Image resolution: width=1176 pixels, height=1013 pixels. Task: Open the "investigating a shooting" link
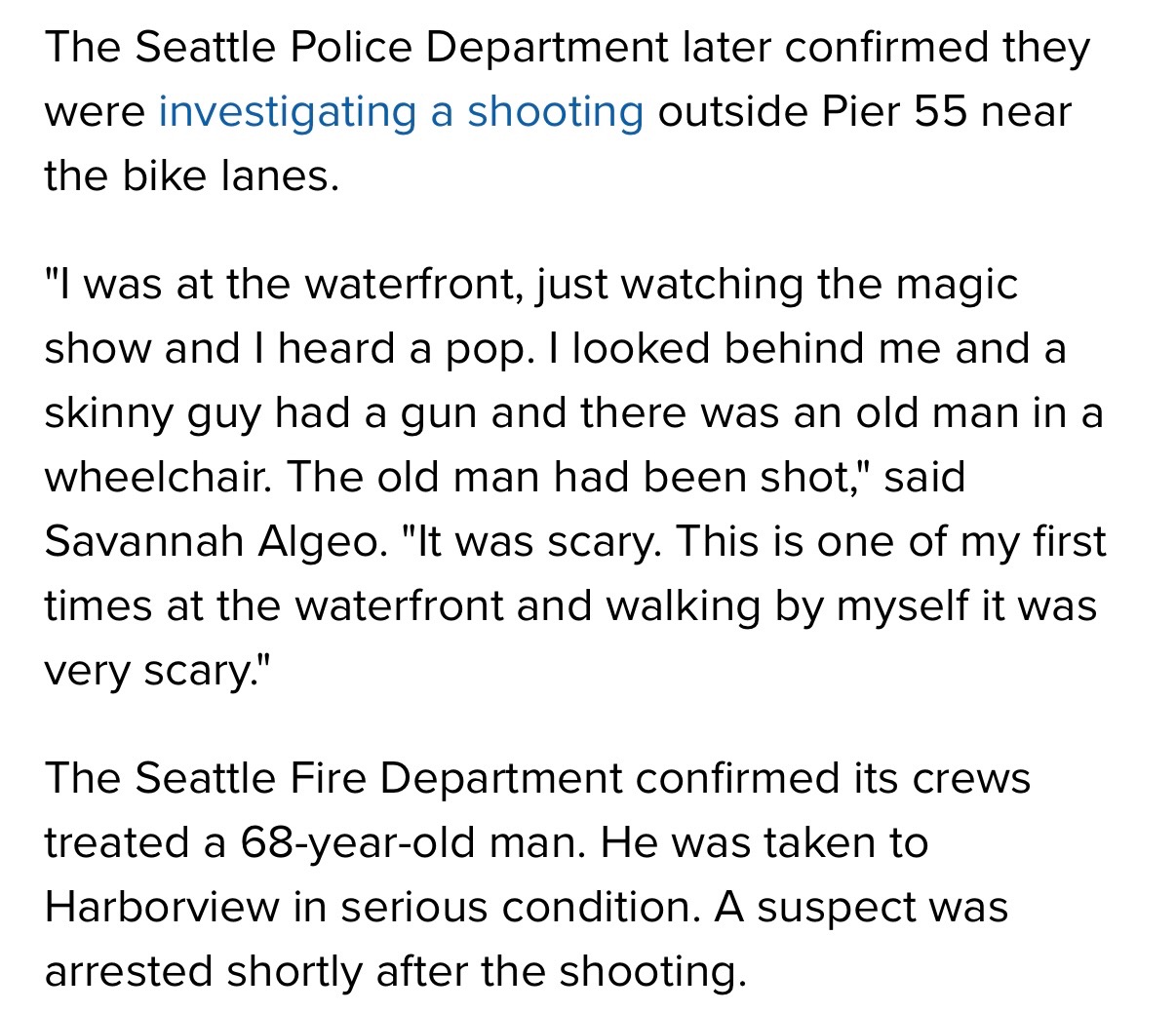[401, 112]
